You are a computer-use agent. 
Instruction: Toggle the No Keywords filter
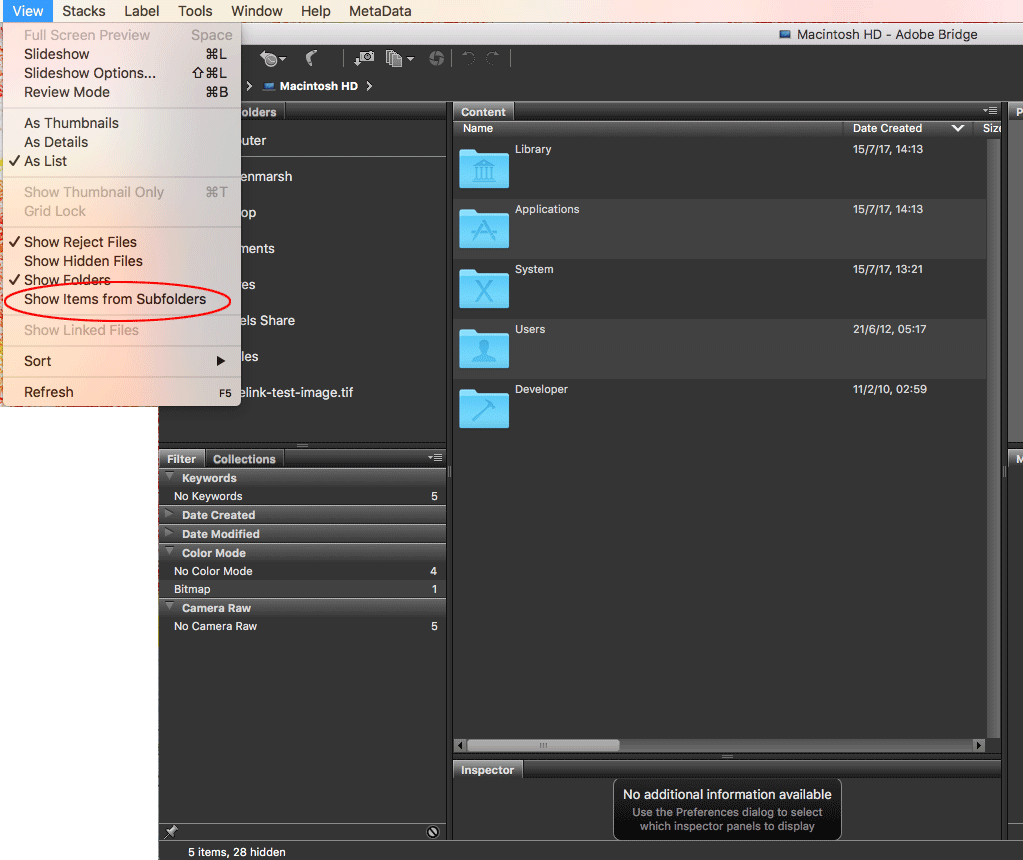click(x=303, y=496)
